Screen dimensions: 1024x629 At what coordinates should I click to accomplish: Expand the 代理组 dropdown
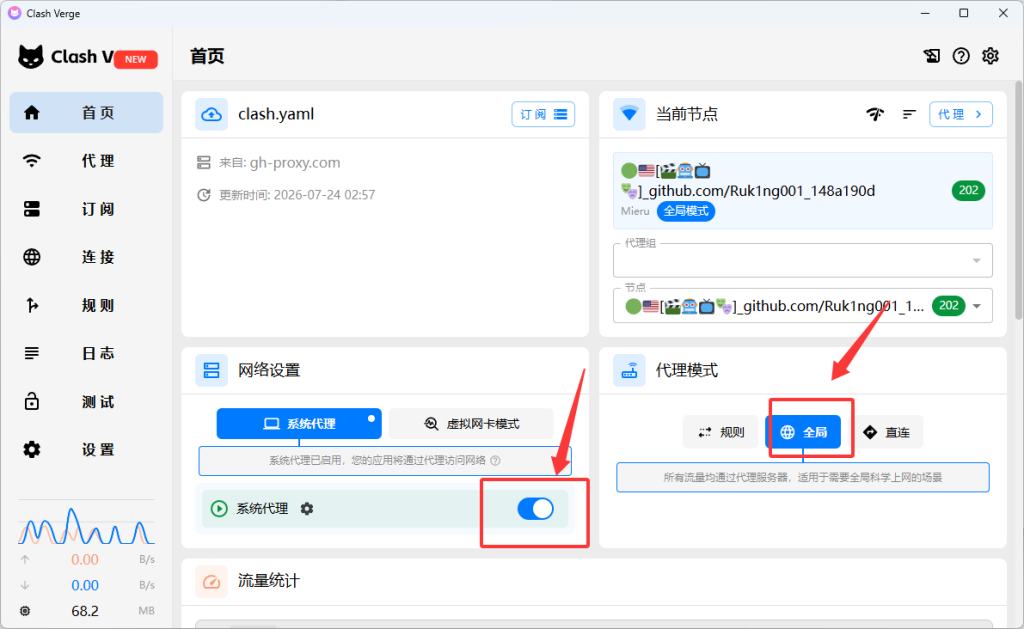[803, 260]
